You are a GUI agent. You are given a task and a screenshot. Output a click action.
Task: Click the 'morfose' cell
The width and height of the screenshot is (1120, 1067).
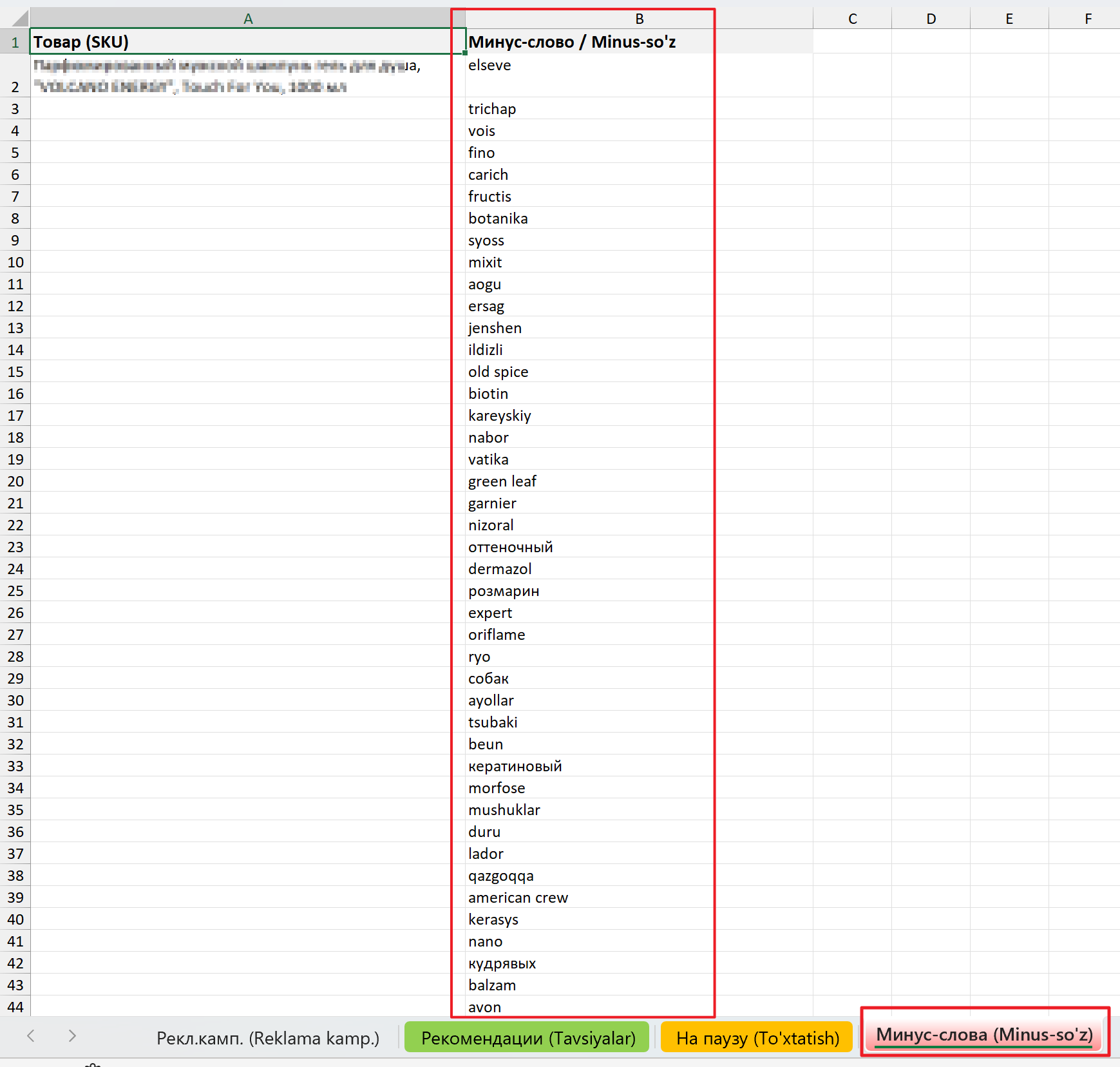click(x=639, y=788)
